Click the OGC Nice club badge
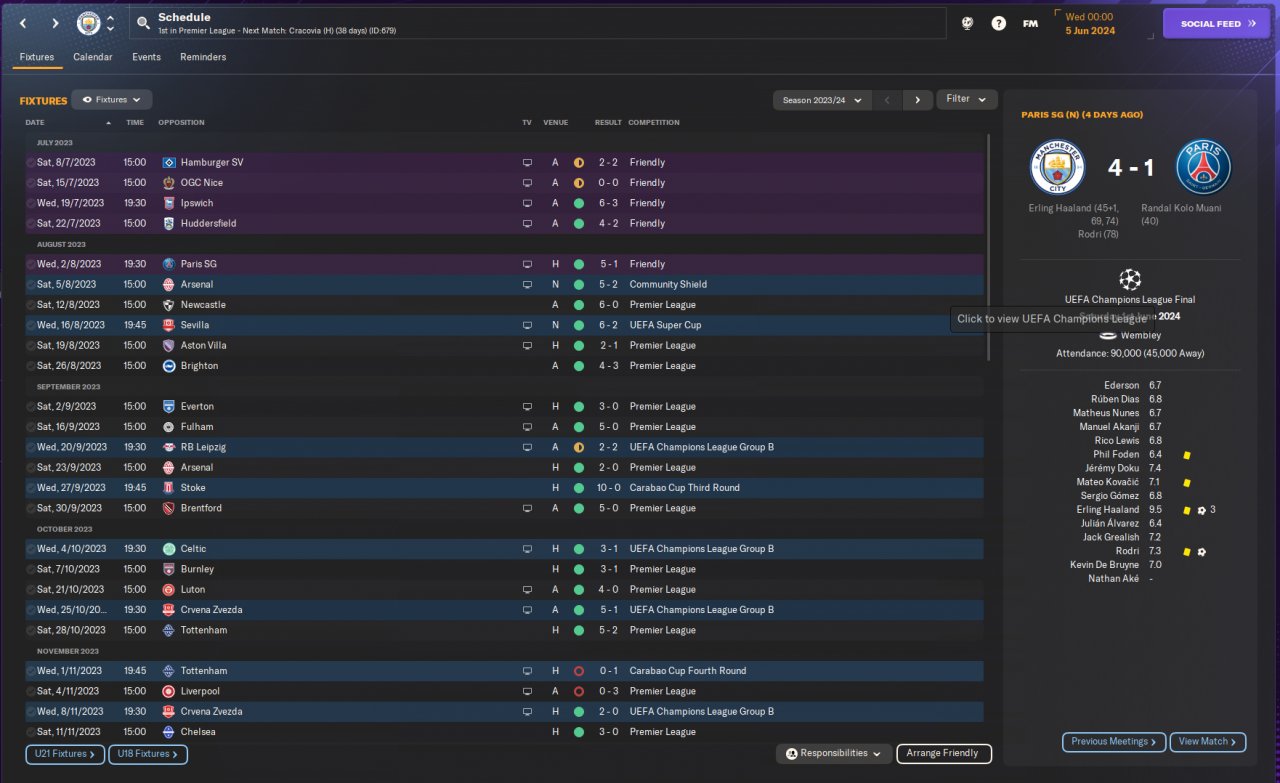Image resolution: width=1280 pixels, height=783 pixels. tap(168, 183)
